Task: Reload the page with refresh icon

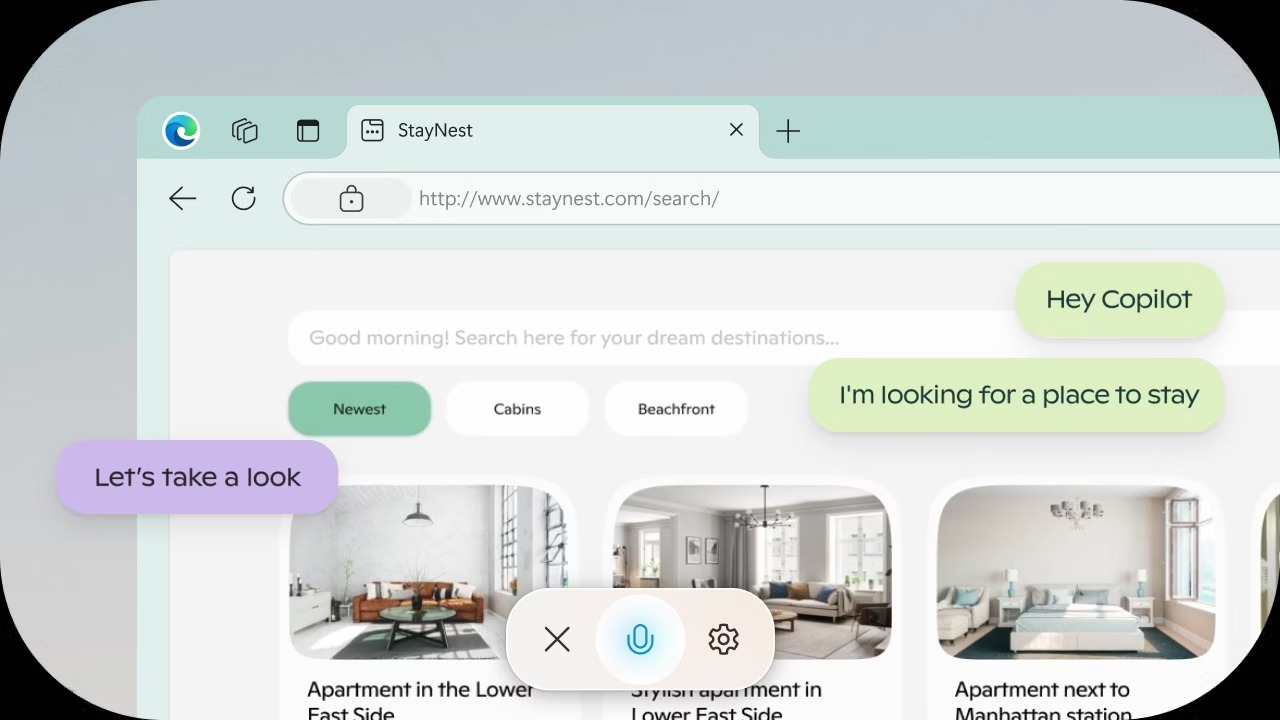Action: pos(244,198)
